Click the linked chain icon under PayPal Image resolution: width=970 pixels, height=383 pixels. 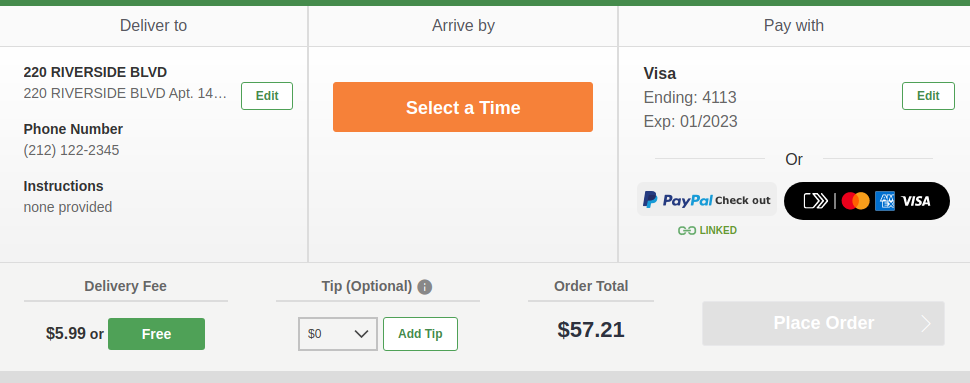[687, 231]
